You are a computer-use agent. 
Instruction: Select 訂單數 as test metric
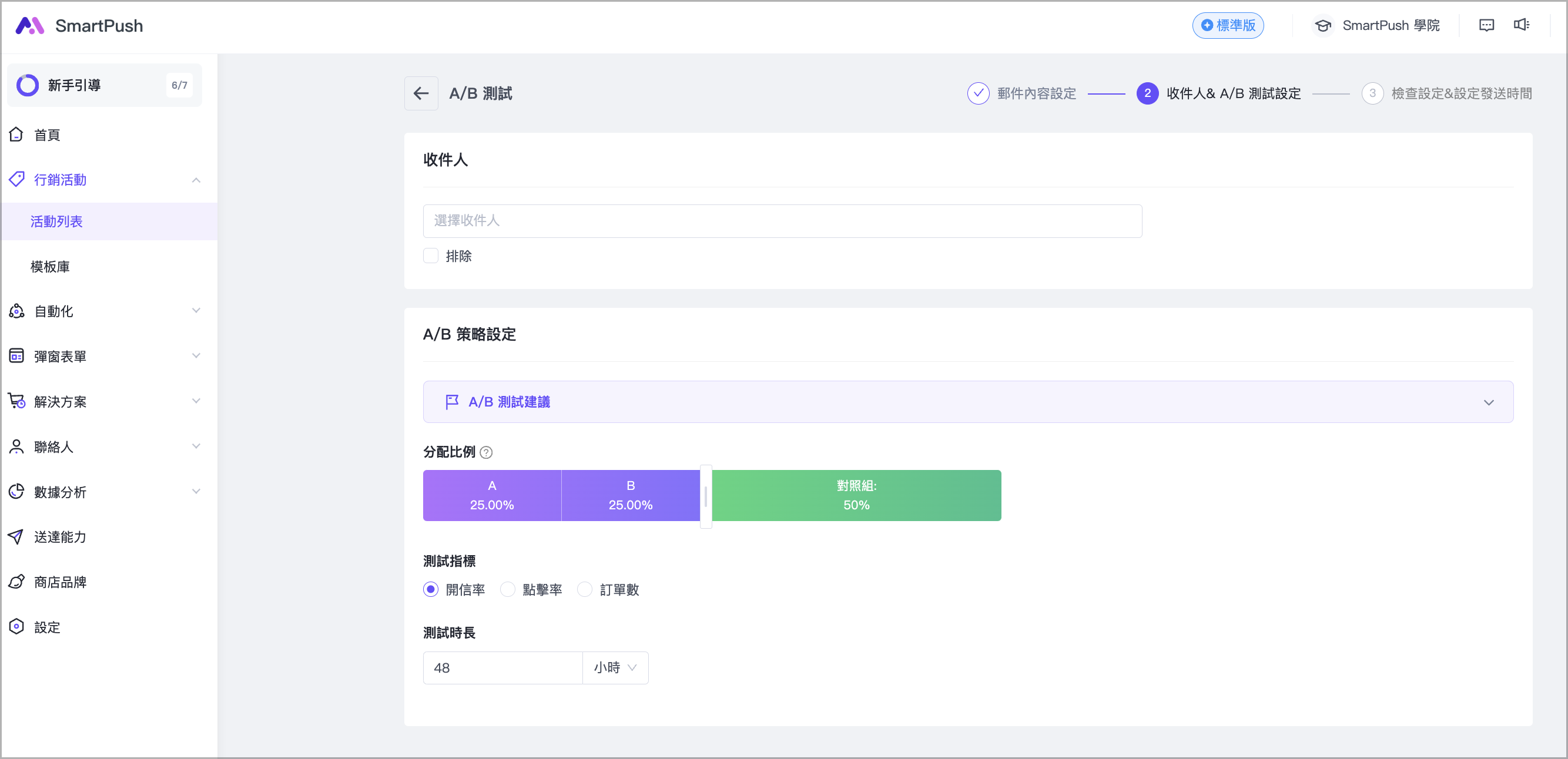(x=584, y=589)
